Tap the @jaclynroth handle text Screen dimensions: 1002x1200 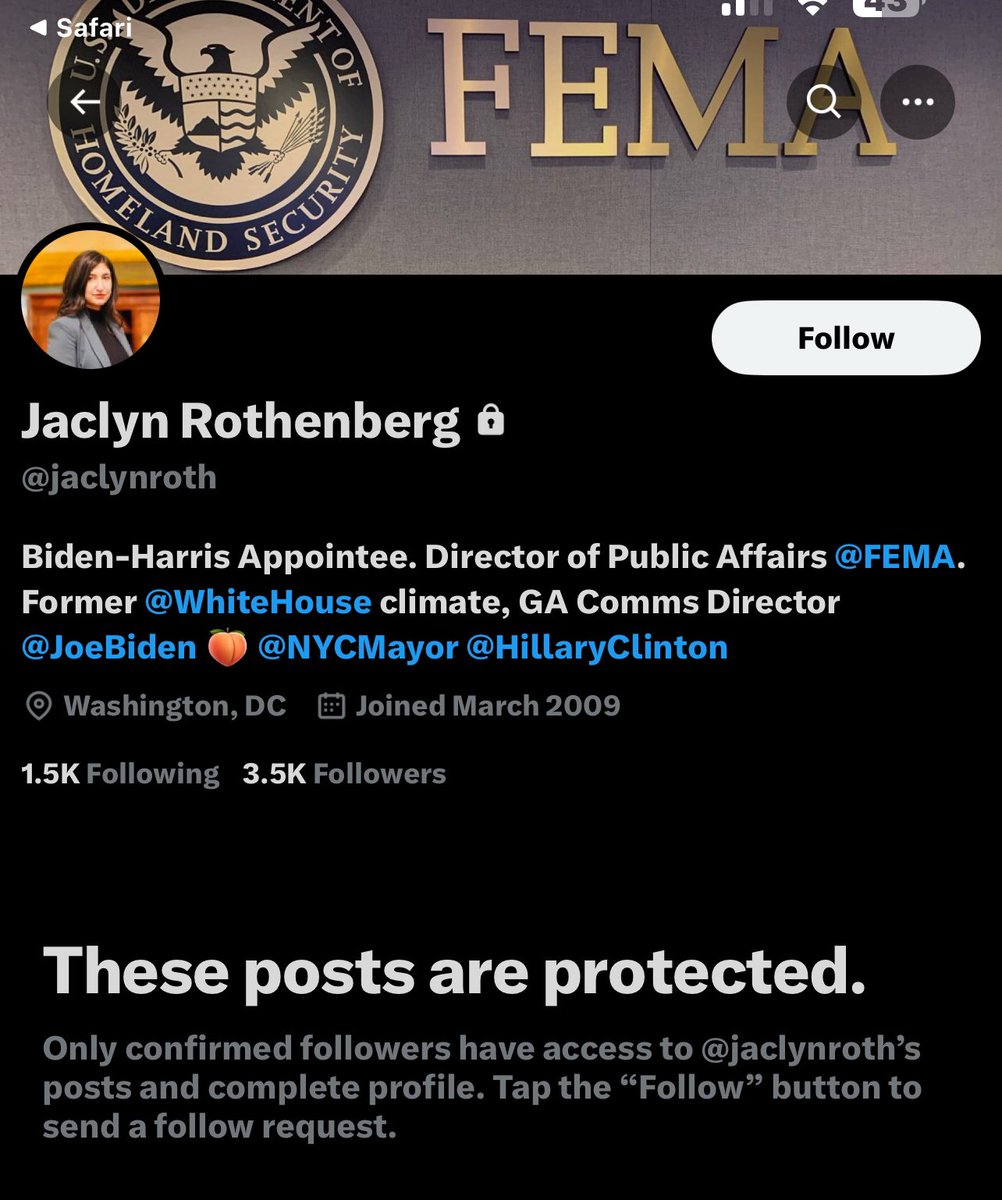[x=119, y=477]
